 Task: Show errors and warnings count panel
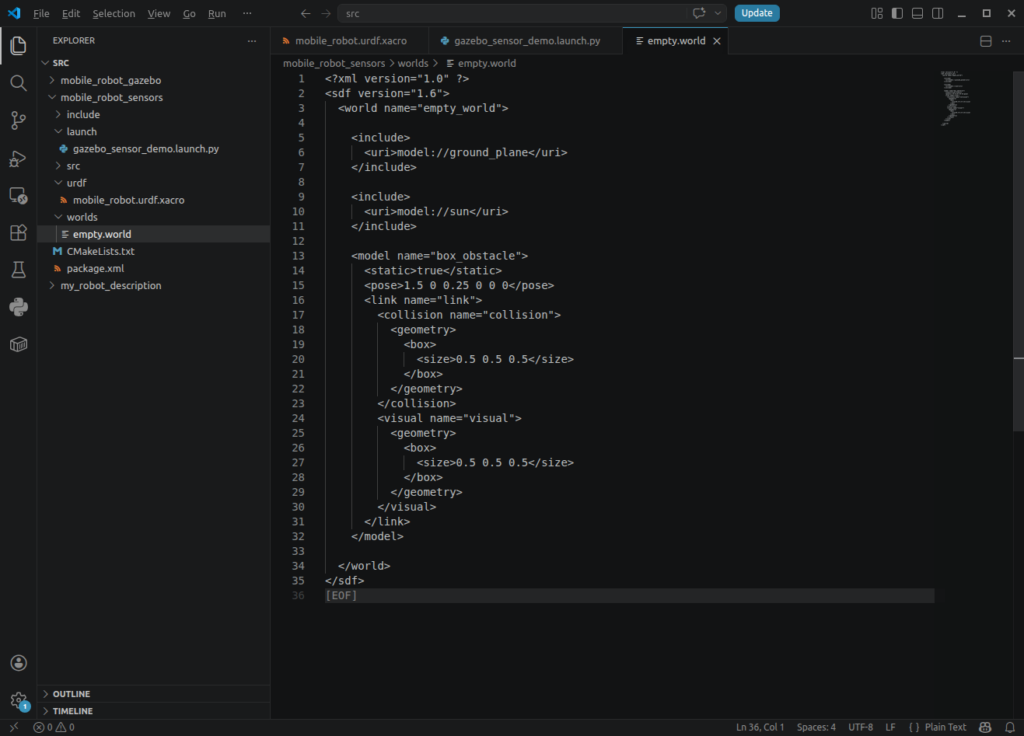tap(54, 727)
